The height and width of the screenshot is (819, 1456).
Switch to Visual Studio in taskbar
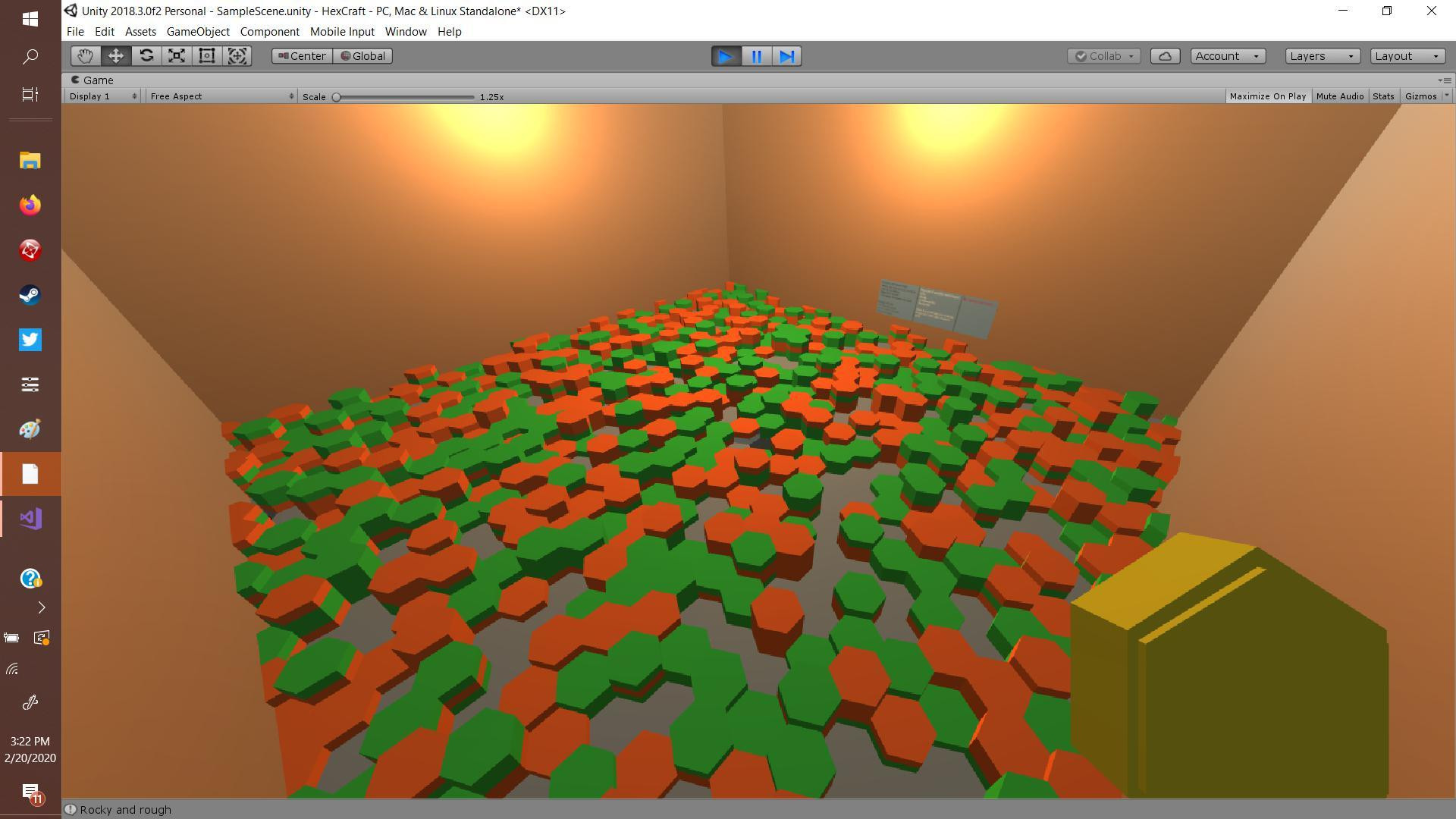[30, 519]
